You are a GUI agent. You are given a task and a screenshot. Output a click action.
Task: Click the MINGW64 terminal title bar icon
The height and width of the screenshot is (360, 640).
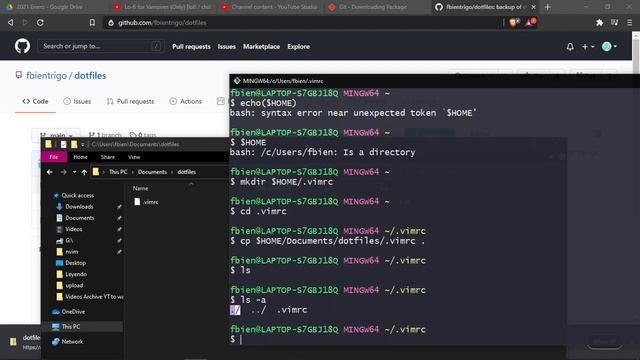pyautogui.click(x=237, y=81)
